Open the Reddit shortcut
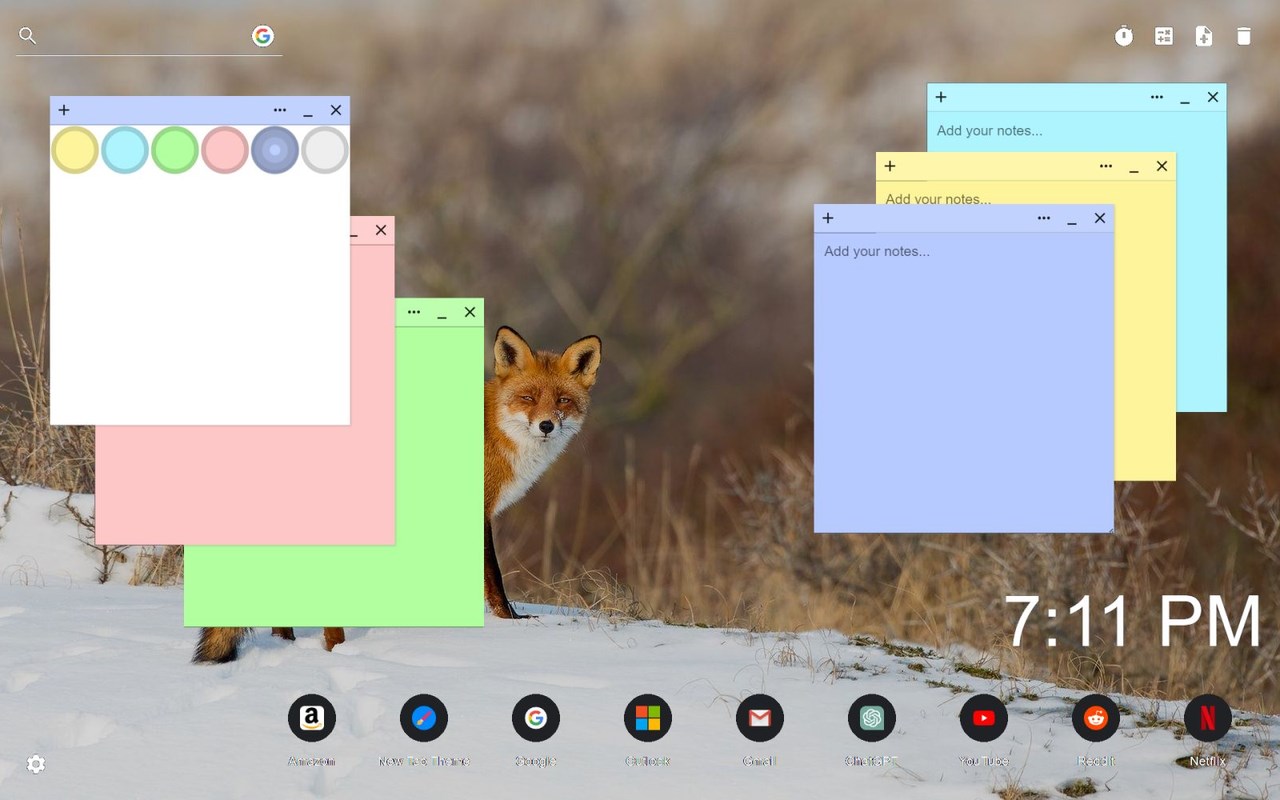 [x=1096, y=718]
